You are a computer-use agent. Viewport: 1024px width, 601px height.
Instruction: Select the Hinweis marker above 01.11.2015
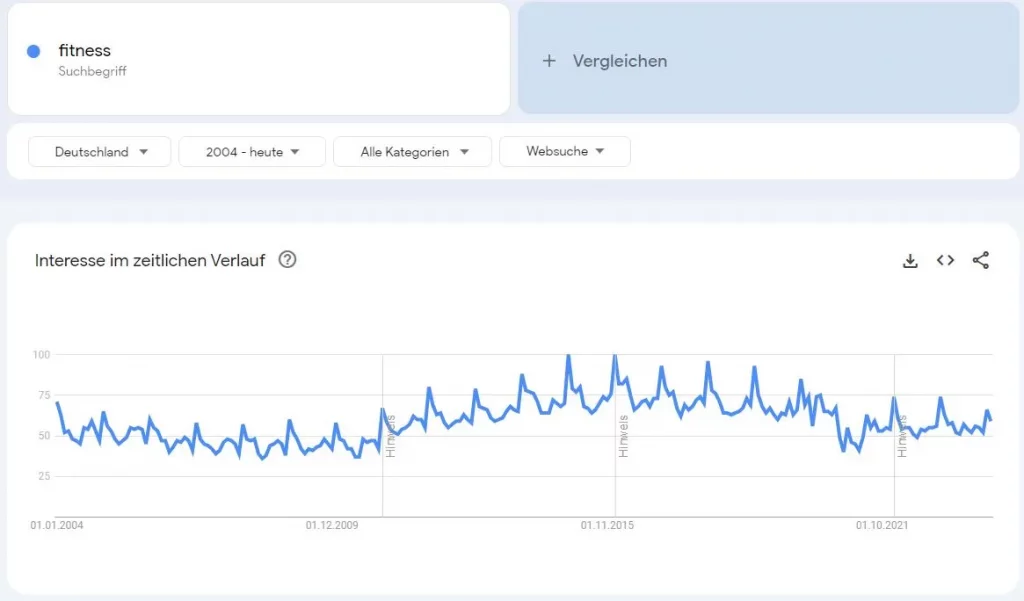tap(623, 436)
